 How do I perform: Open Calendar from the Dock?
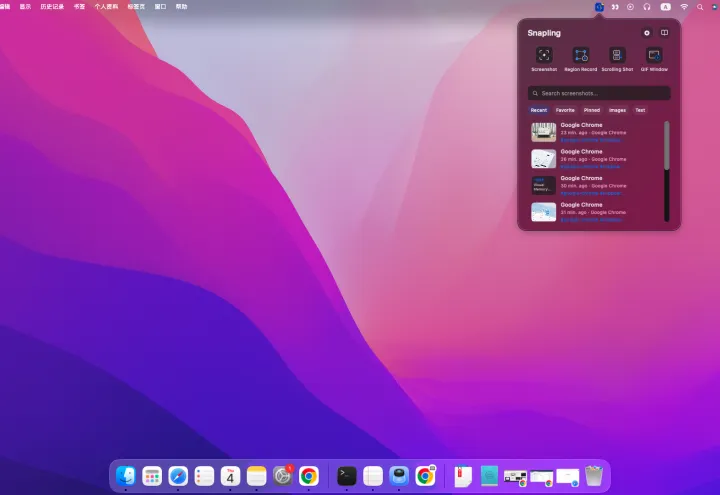(x=230, y=476)
